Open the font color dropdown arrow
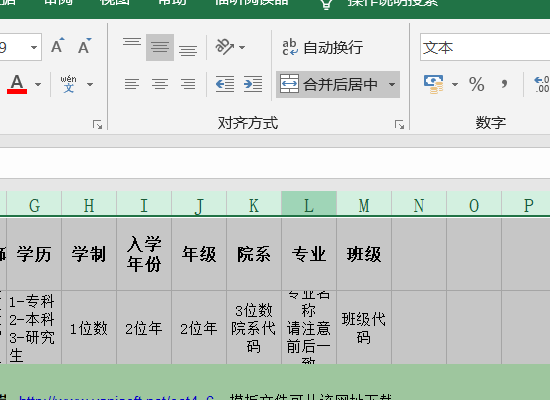Screen dimensions: 550x400 pyautogui.click(x=38, y=84)
